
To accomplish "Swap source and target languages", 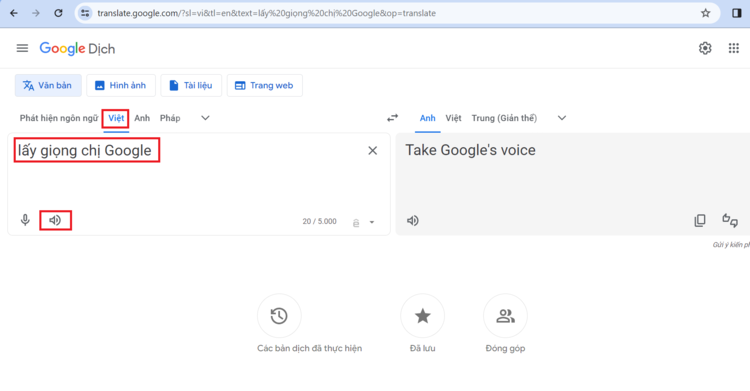I will 393,118.
